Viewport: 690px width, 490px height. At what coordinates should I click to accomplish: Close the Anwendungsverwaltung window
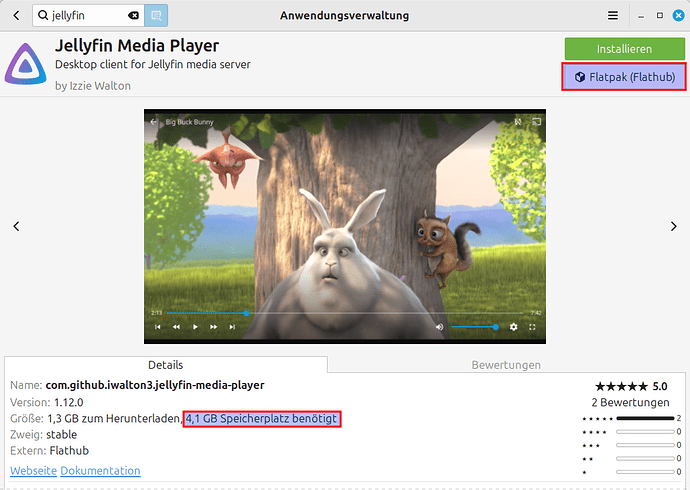pos(679,15)
